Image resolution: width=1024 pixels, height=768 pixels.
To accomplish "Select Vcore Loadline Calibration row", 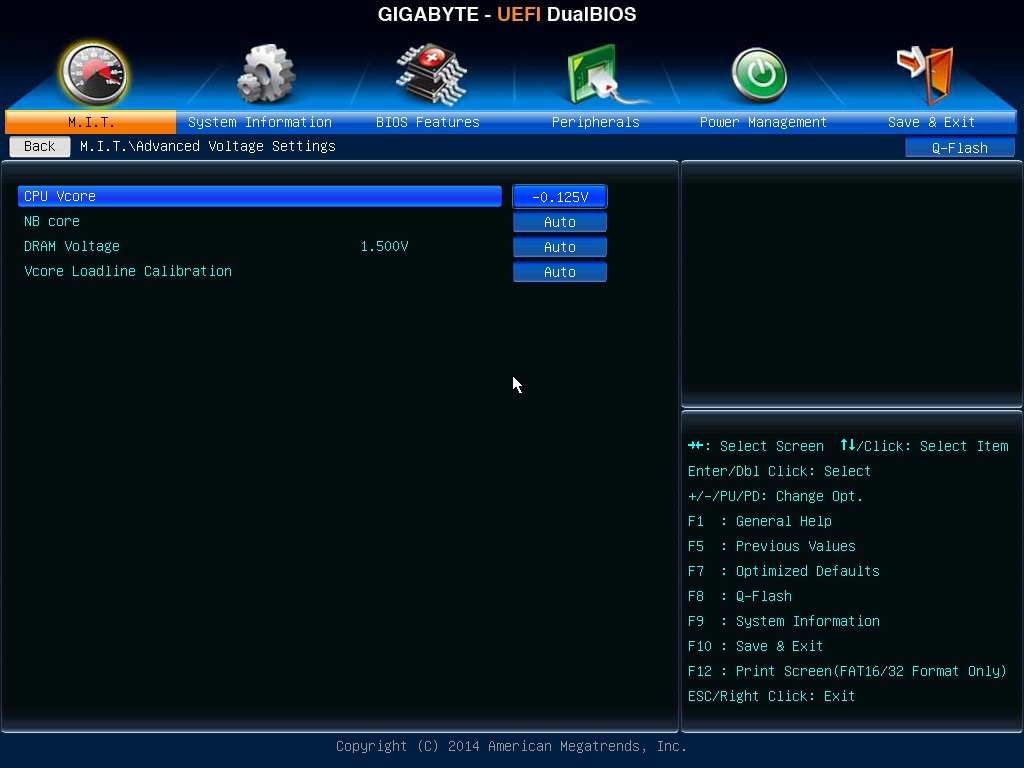I will [260, 271].
